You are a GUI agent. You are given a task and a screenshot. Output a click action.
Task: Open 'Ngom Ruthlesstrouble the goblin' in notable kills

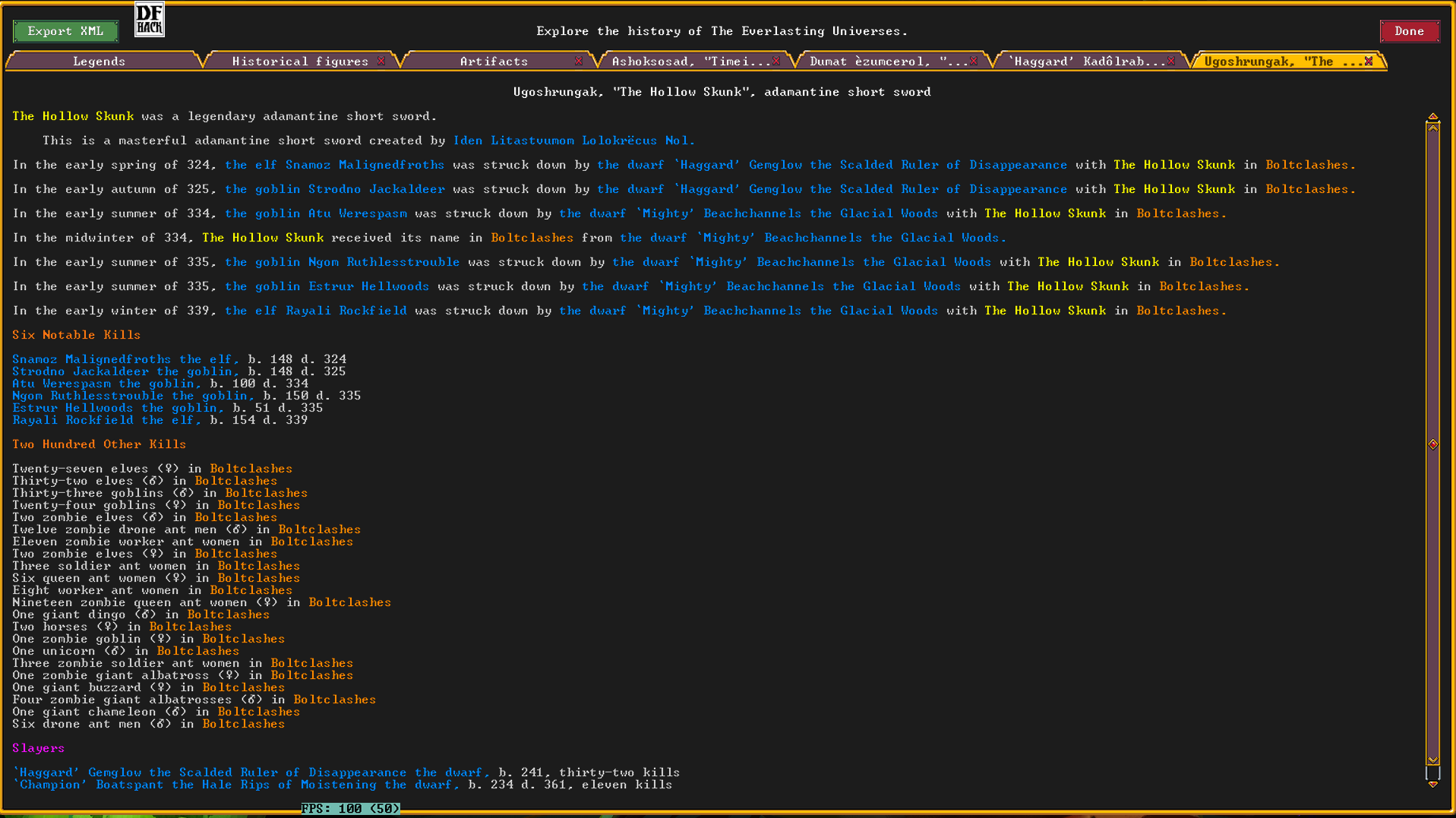coord(134,396)
